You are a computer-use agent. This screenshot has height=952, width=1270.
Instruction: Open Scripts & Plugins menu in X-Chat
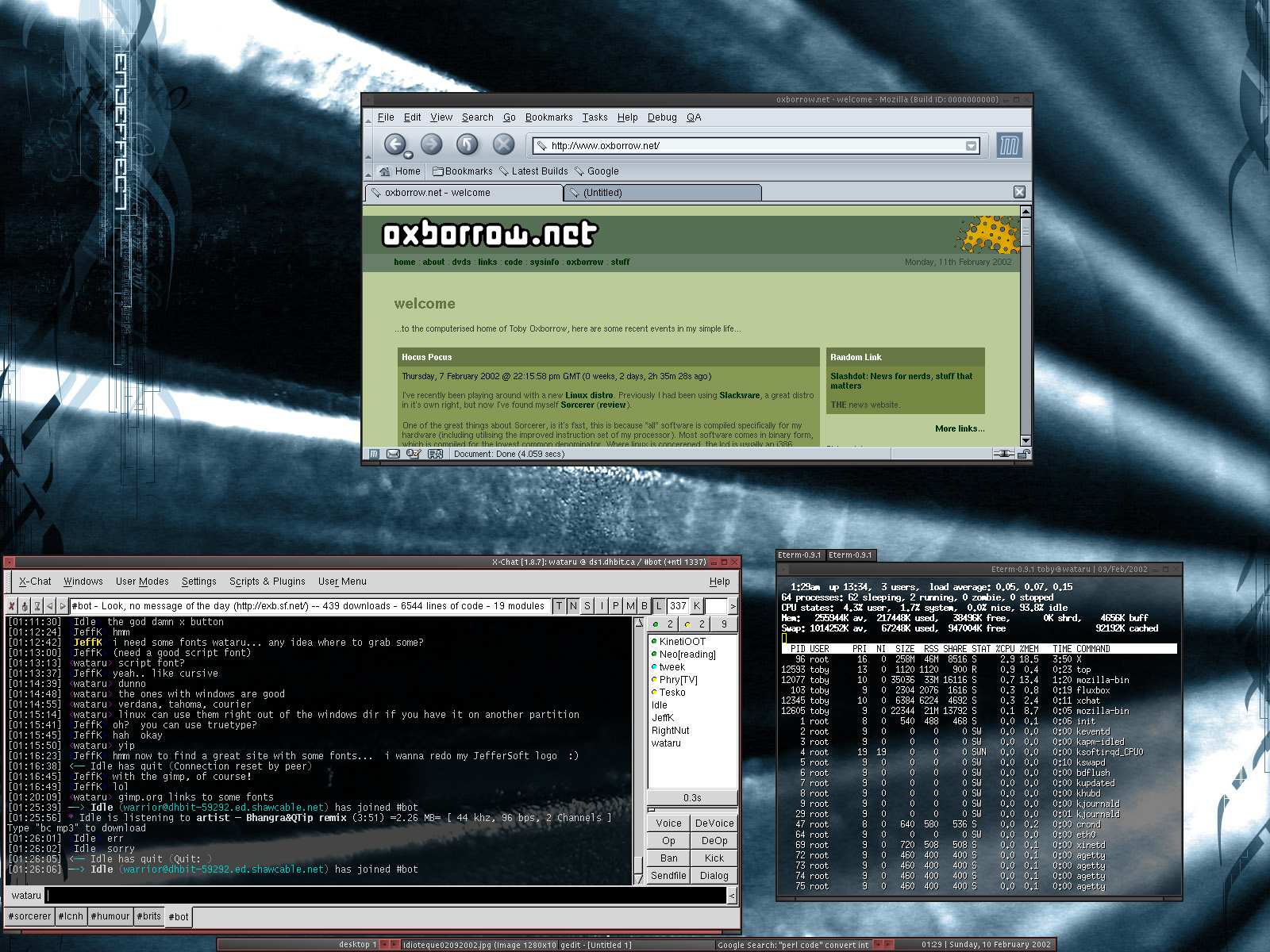pyautogui.click(x=267, y=582)
